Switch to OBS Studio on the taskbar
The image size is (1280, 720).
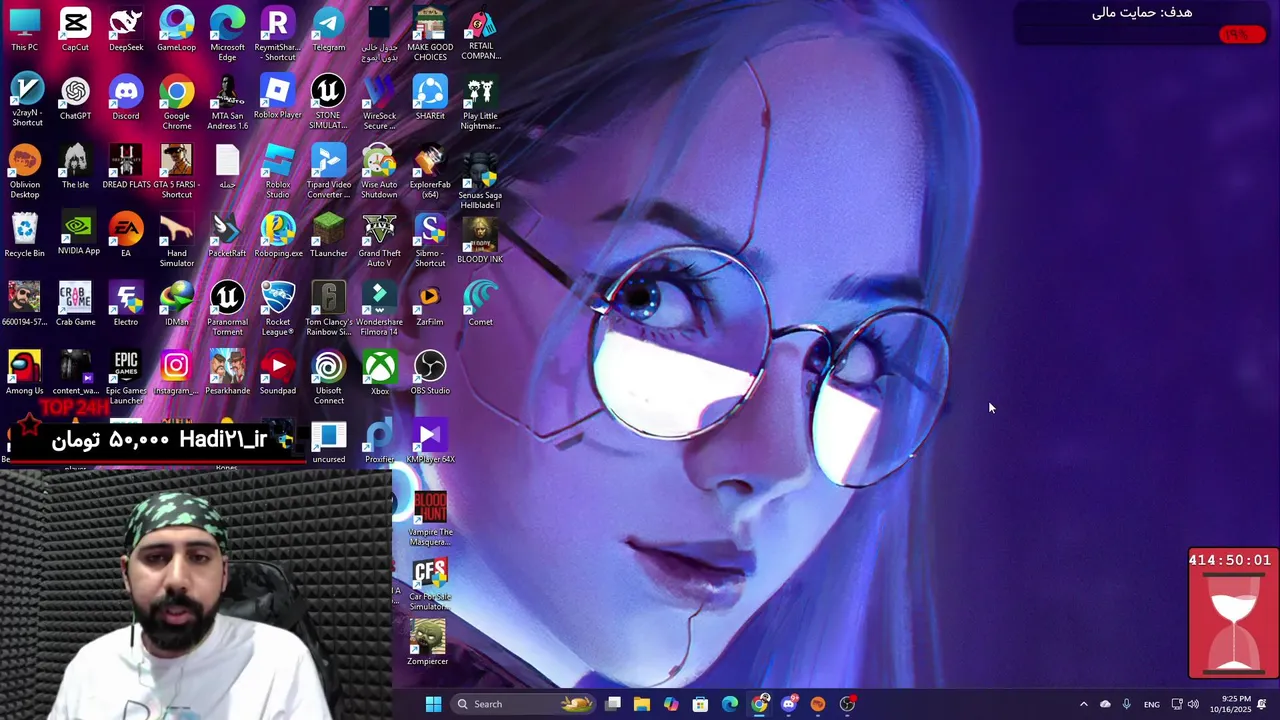point(848,704)
